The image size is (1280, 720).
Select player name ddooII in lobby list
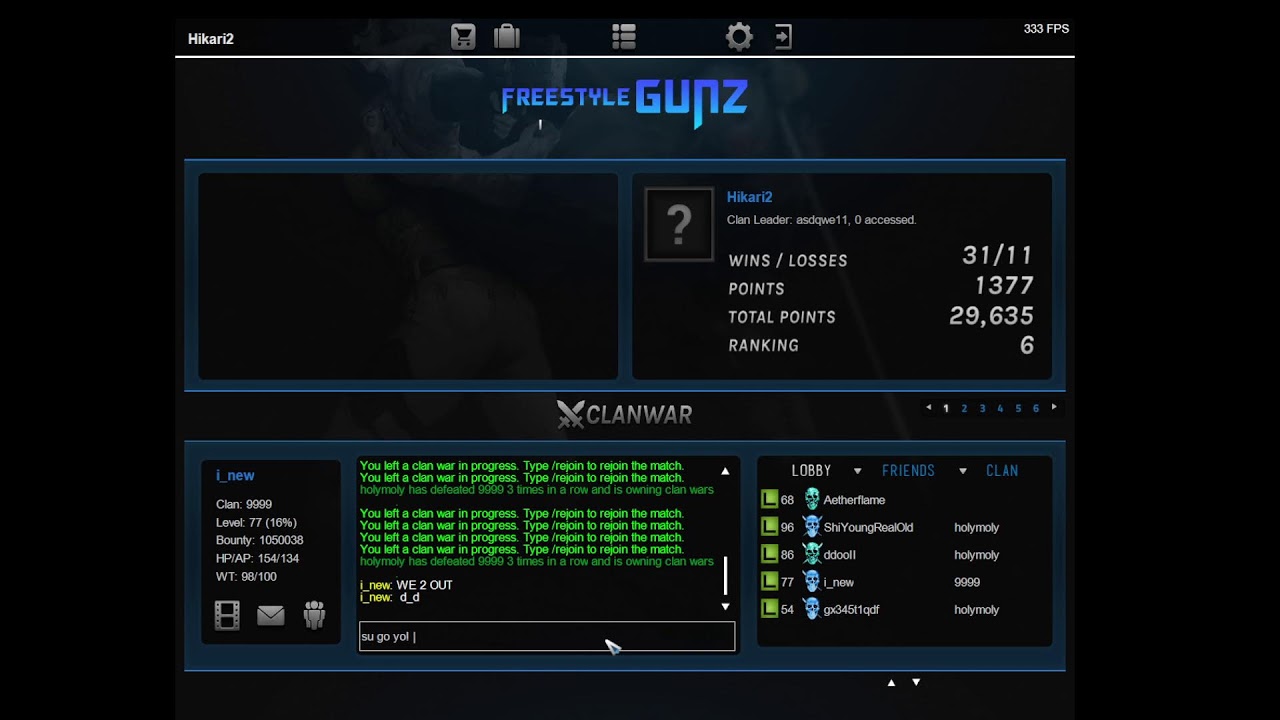(x=840, y=555)
